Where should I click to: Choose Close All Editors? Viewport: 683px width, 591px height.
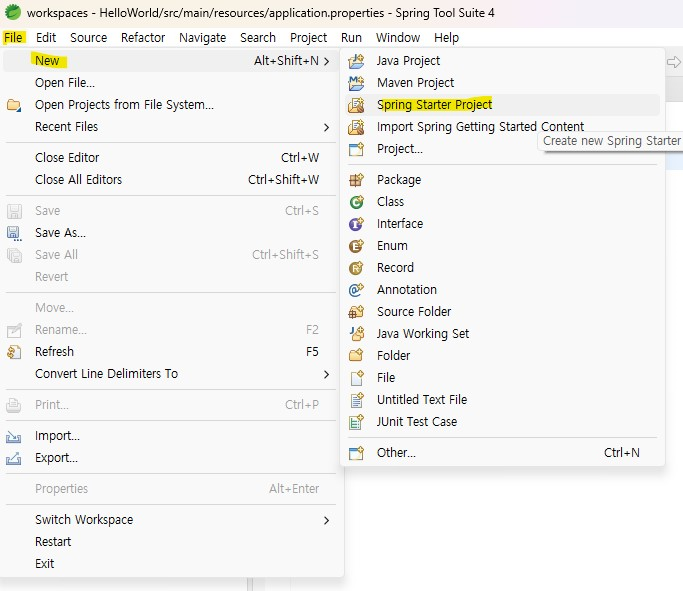click(78, 179)
